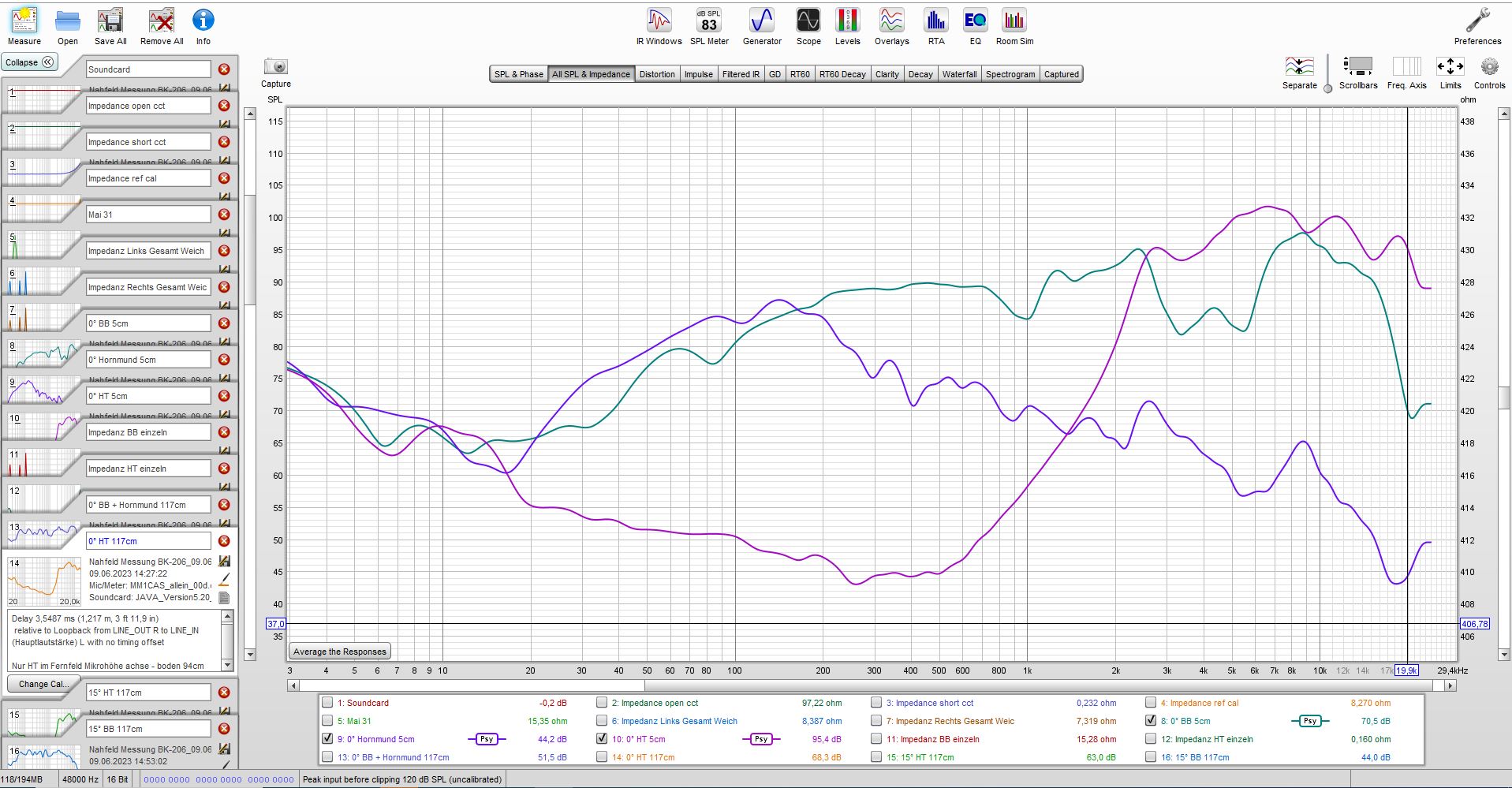Switch to the Distortion tab
Viewport: 1512px width, 788px height.
pyautogui.click(x=657, y=74)
